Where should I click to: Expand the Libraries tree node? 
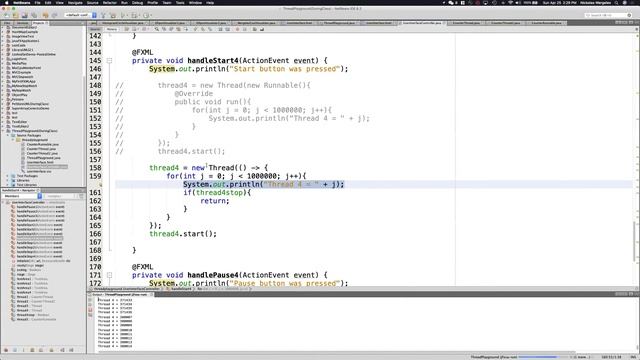8,180
